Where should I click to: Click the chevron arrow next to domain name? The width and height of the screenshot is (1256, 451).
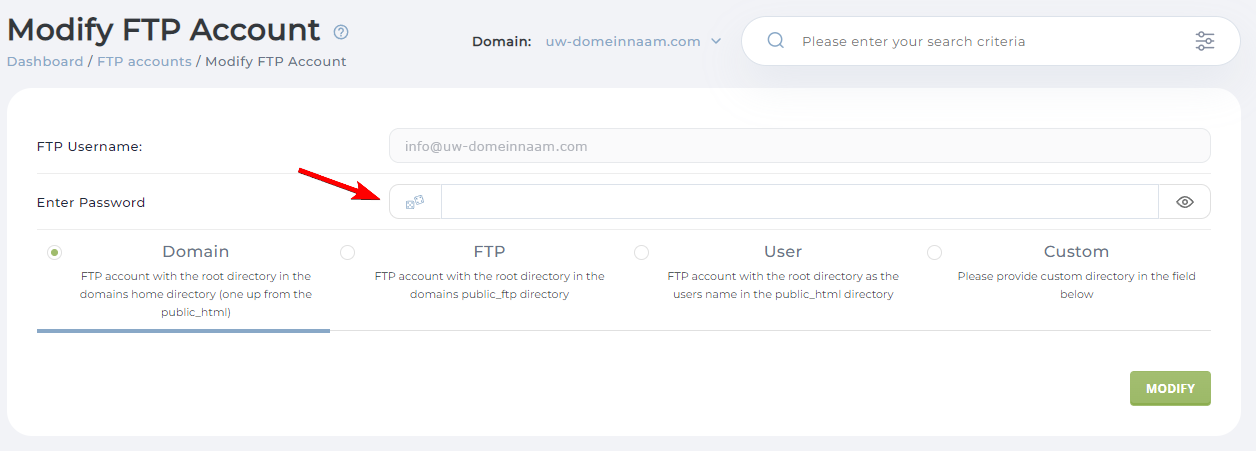(716, 41)
